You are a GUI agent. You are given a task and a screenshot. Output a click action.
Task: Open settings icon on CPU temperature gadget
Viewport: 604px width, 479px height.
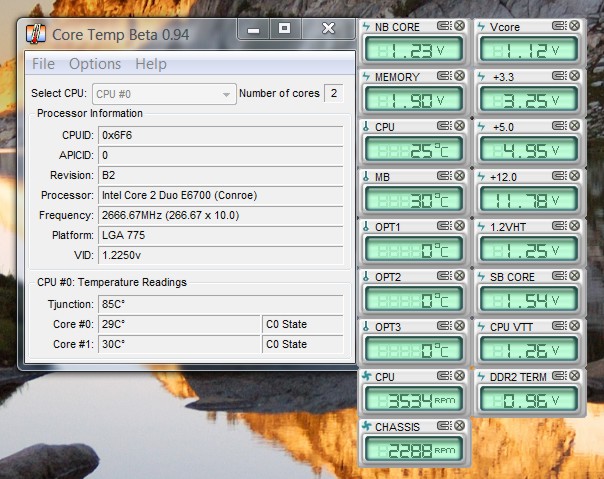(x=445, y=126)
